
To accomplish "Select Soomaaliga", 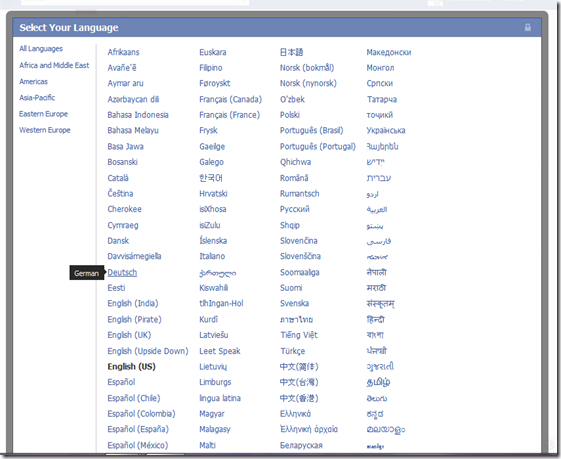I will point(299,272).
